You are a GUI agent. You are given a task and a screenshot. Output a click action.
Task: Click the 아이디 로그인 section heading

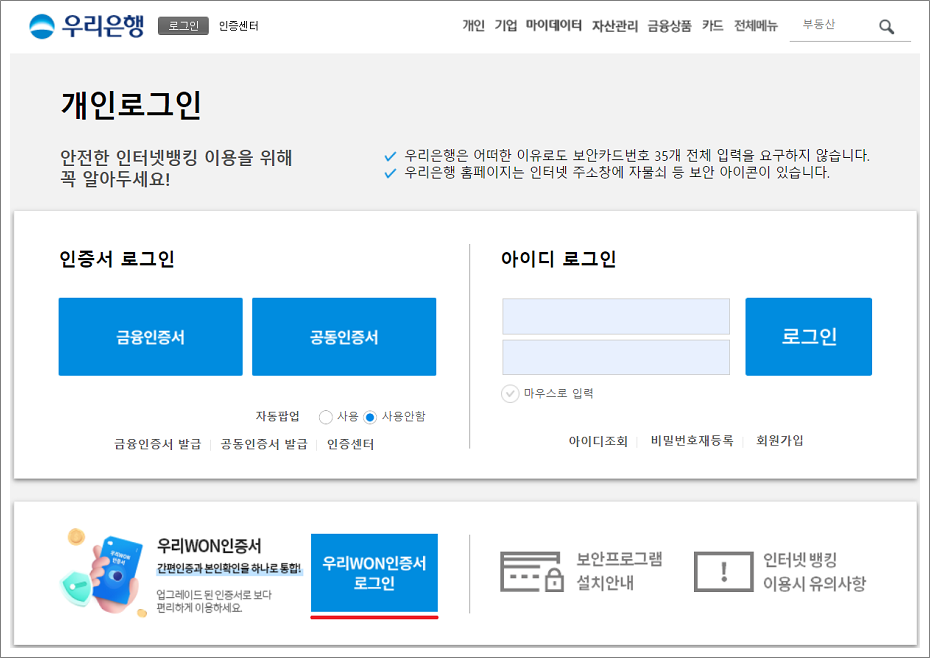(x=558, y=259)
